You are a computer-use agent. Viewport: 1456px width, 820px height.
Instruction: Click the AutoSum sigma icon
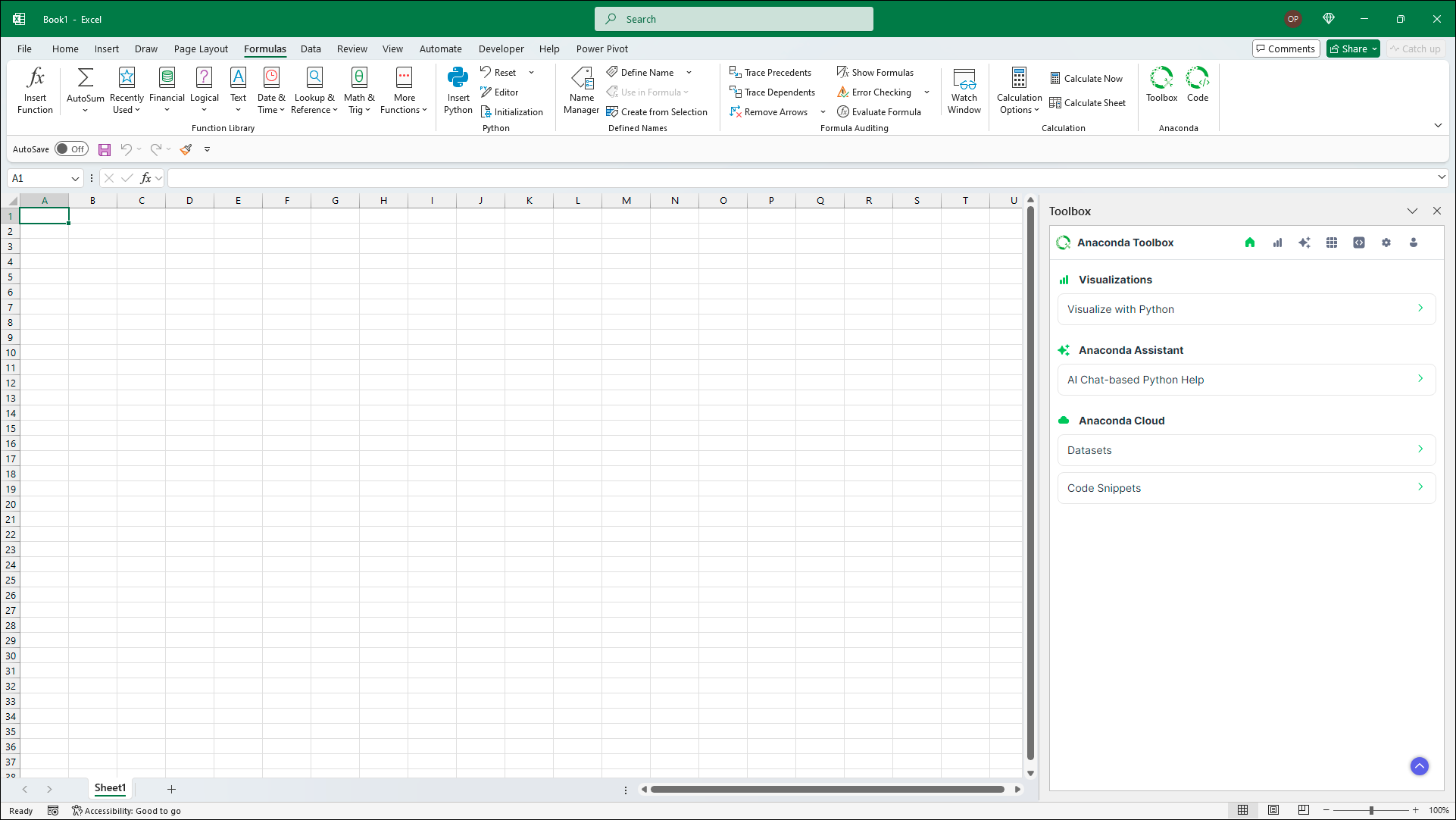pos(86,77)
